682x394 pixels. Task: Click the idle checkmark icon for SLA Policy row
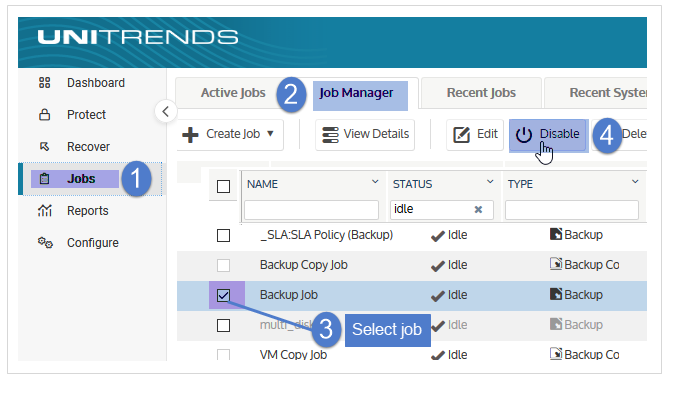tap(437, 237)
